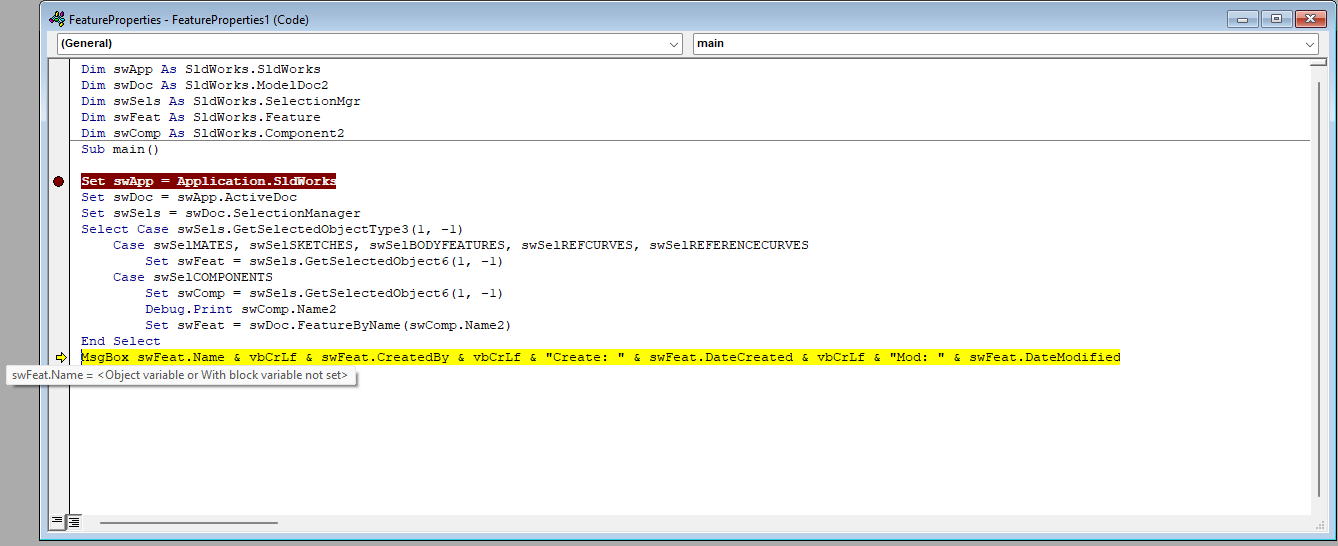
Task: Switch to Full Module View
Action: point(74,521)
